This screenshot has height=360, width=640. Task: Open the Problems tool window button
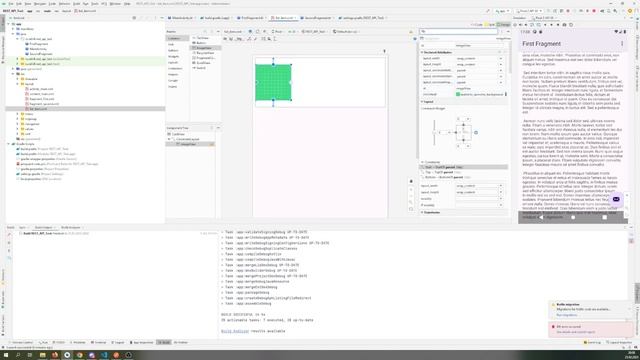click(x=78, y=342)
